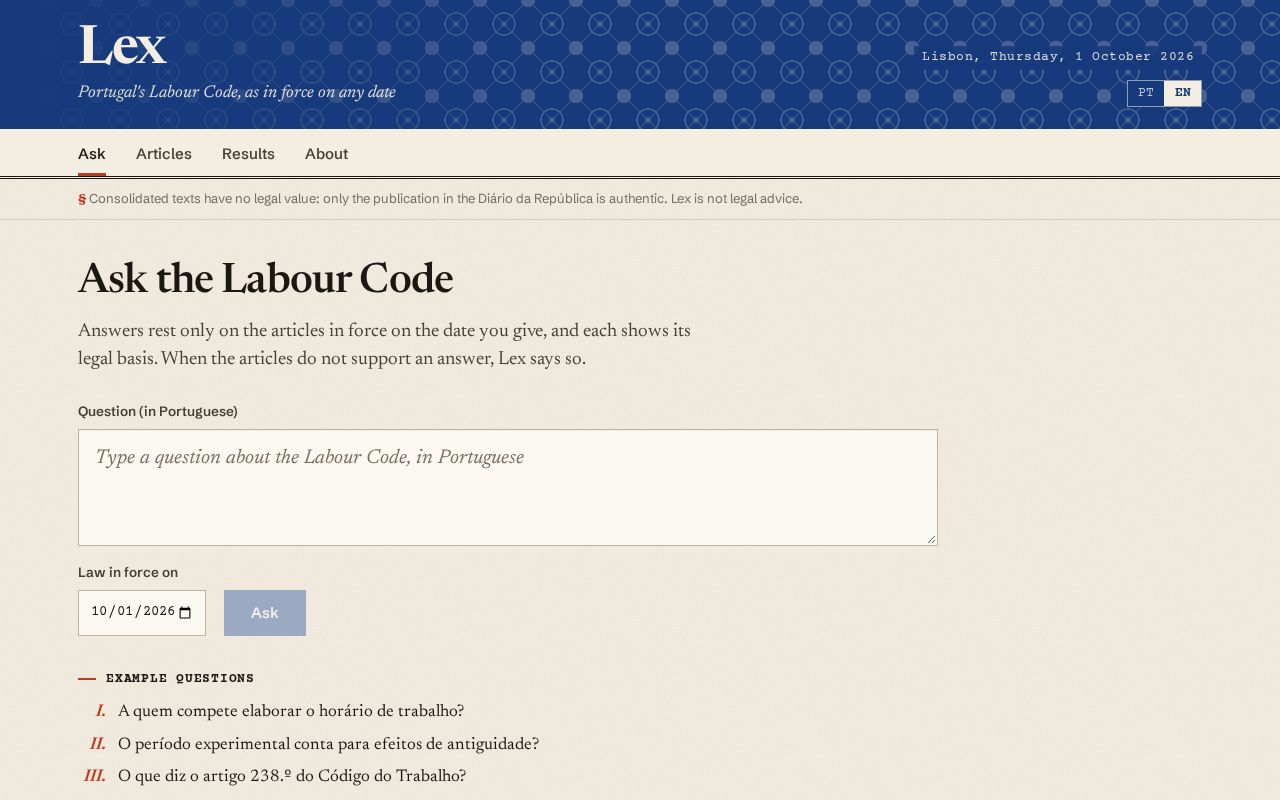The image size is (1280, 800).
Task: Click the legal disclaimer about Diário da República
Action: click(445, 199)
